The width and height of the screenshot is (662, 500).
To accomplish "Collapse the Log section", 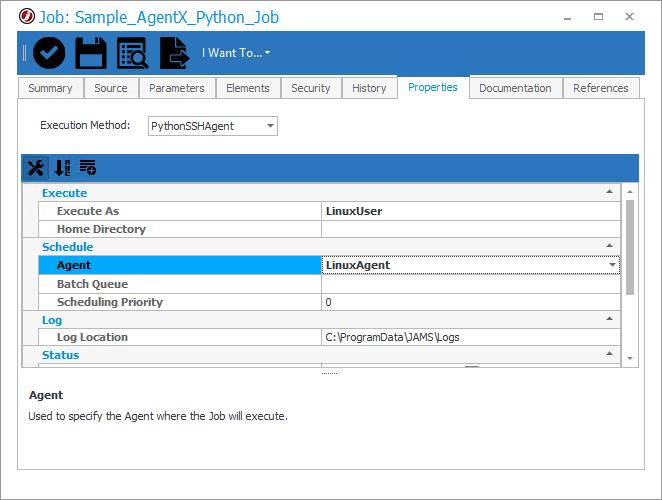I will [609, 318].
